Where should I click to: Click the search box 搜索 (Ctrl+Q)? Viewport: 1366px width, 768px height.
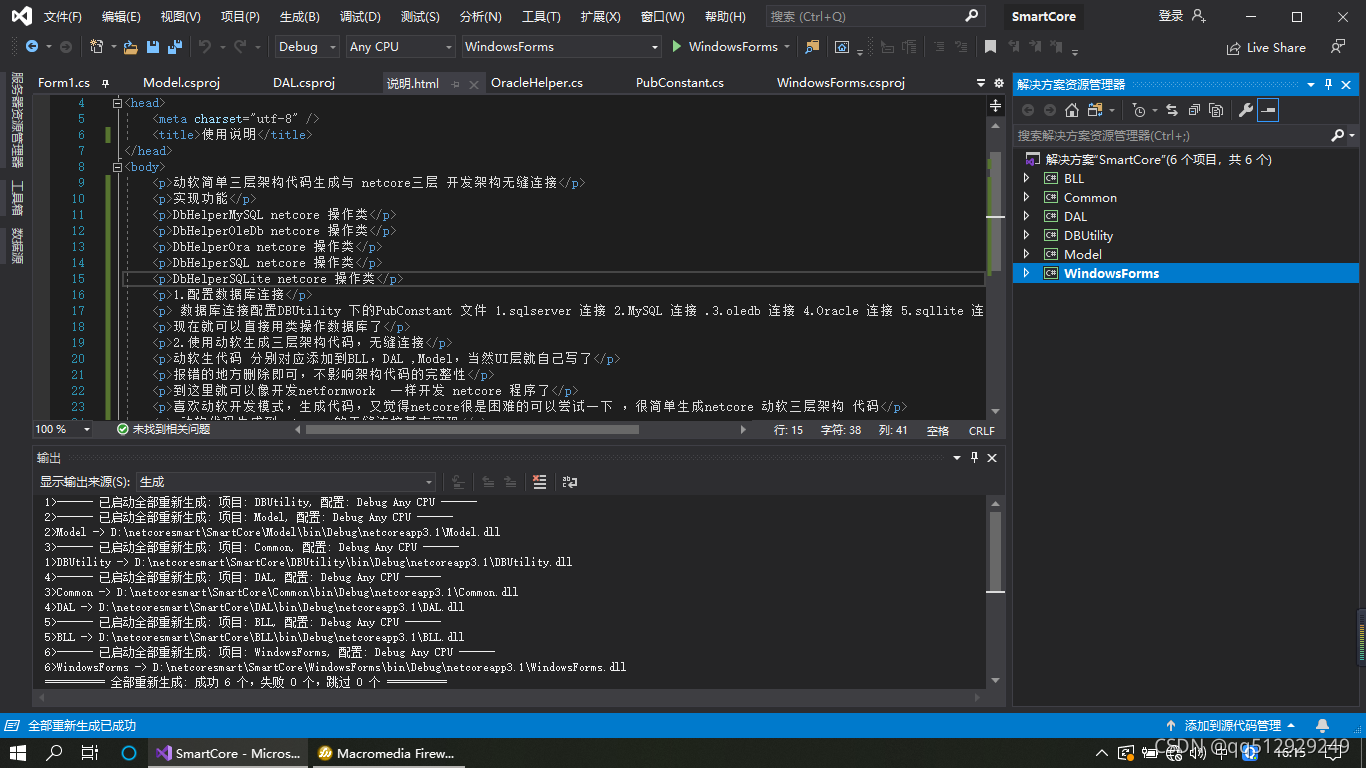coord(875,17)
